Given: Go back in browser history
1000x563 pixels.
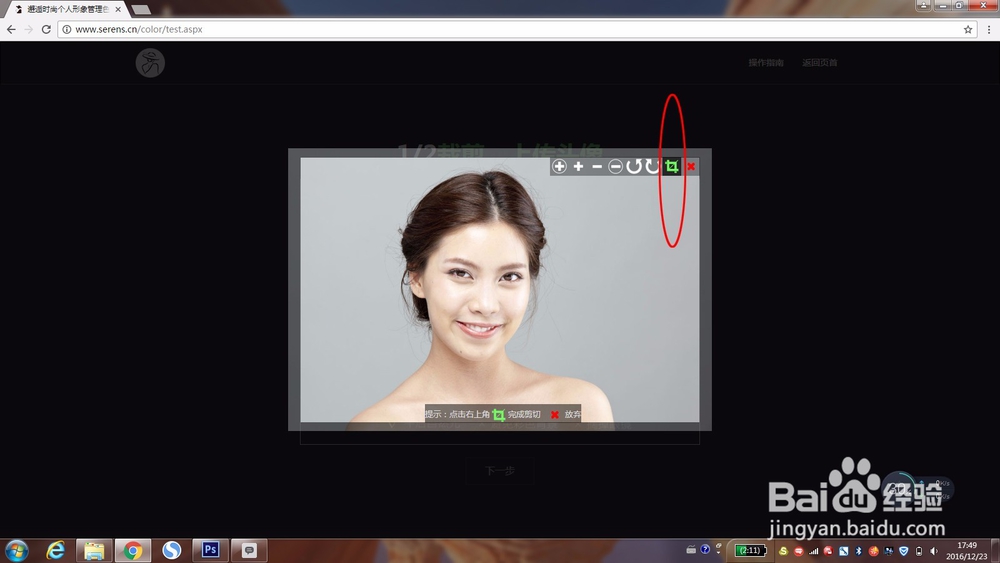Looking at the screenshot, I should pyautogui.click(x=11, y=29).
